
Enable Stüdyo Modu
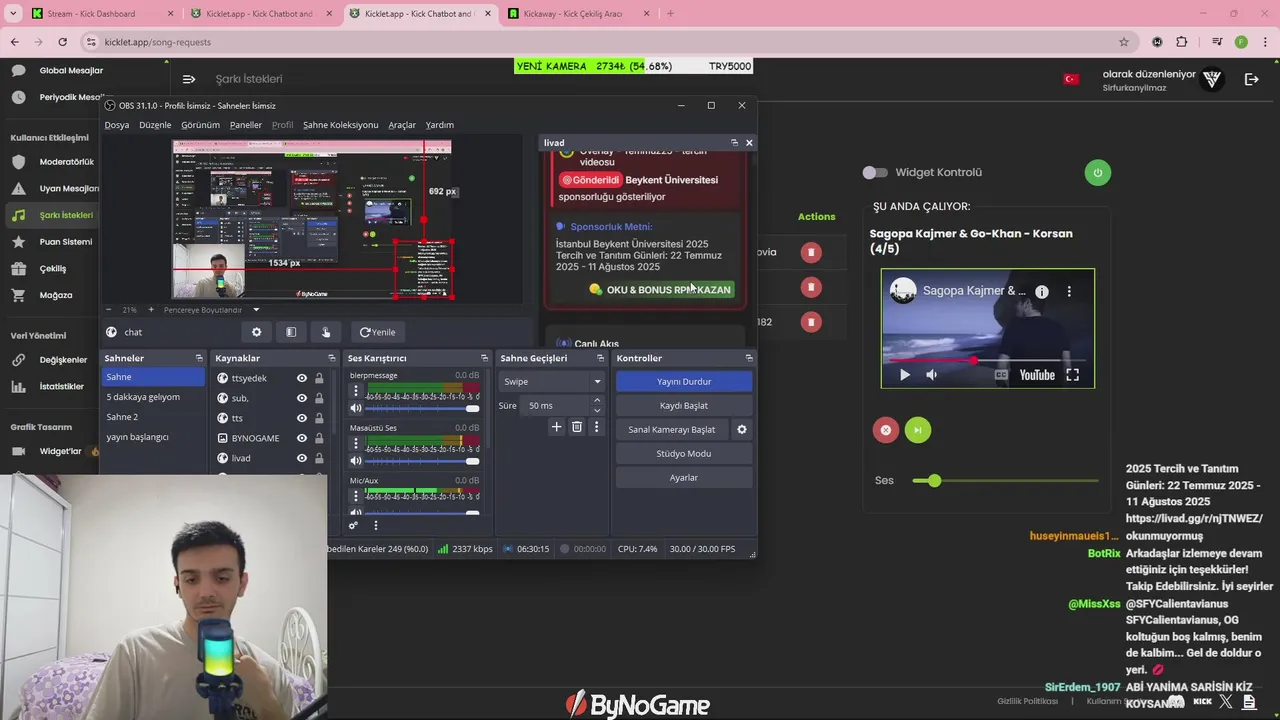pos(684,453)
